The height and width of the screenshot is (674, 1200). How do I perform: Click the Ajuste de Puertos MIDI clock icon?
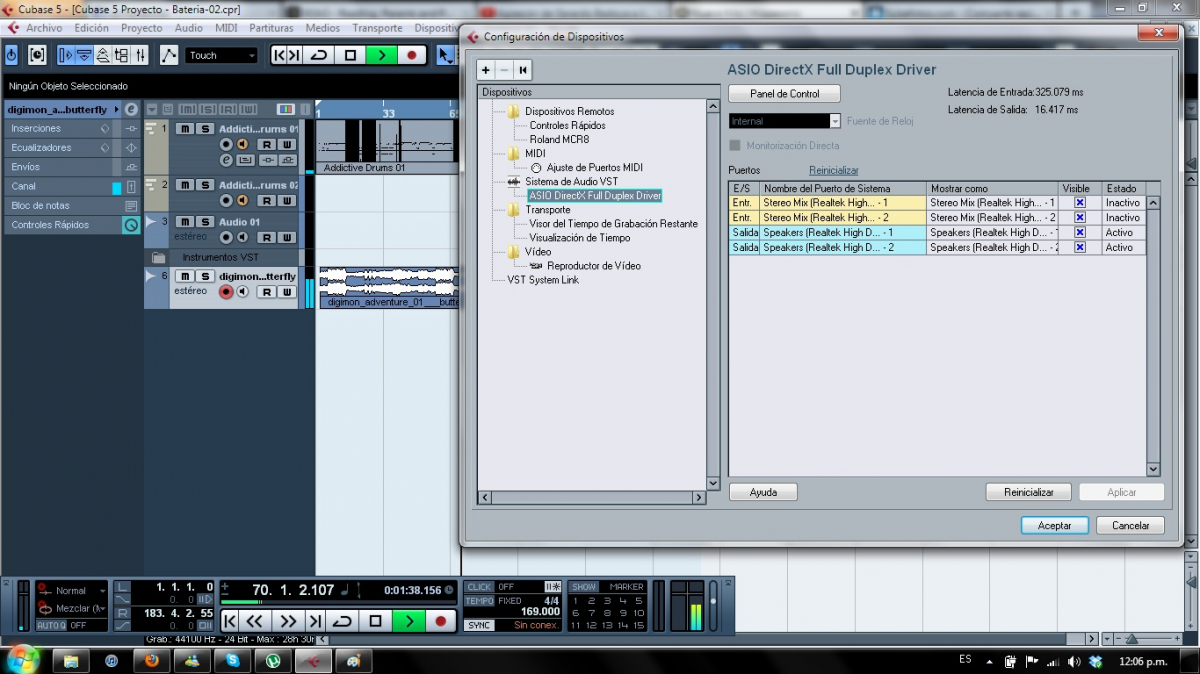tap(536, 168)
